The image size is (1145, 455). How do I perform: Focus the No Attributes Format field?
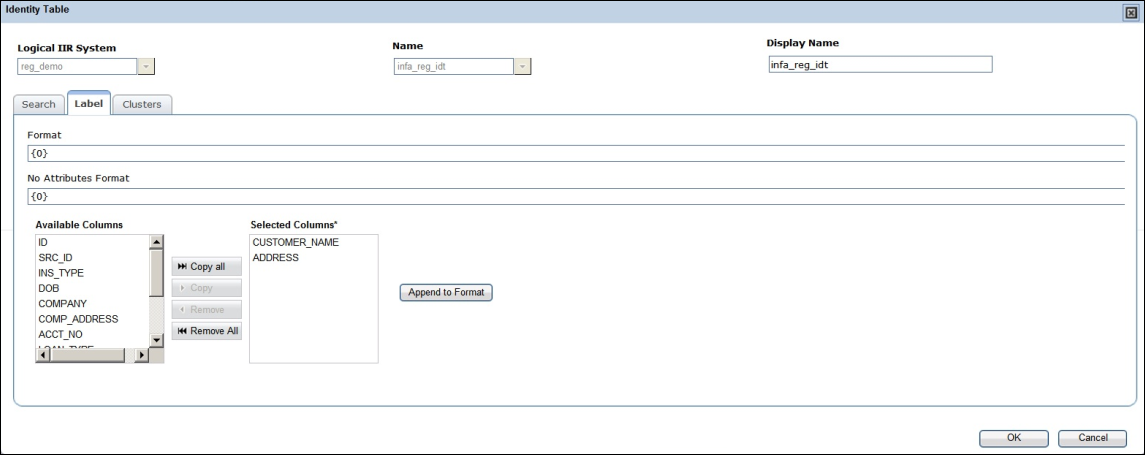click(575, 196)
